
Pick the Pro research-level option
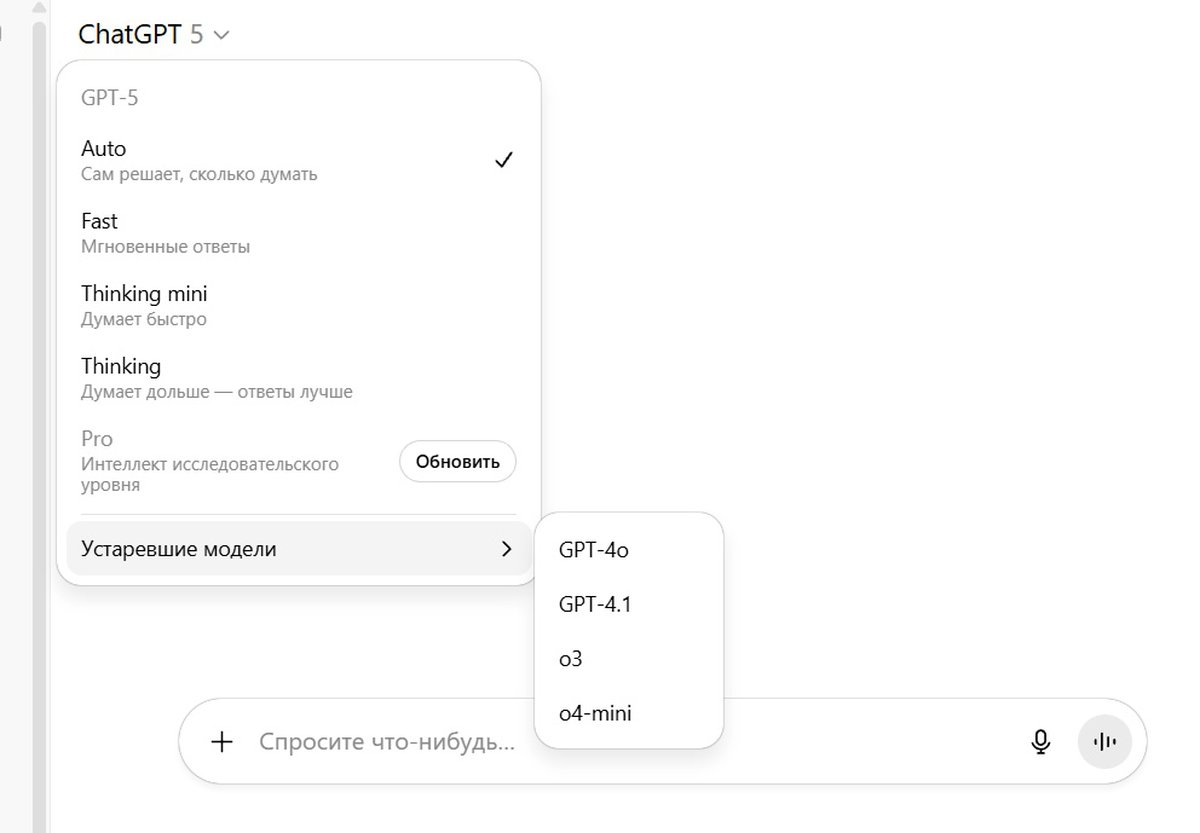[210, 460]
